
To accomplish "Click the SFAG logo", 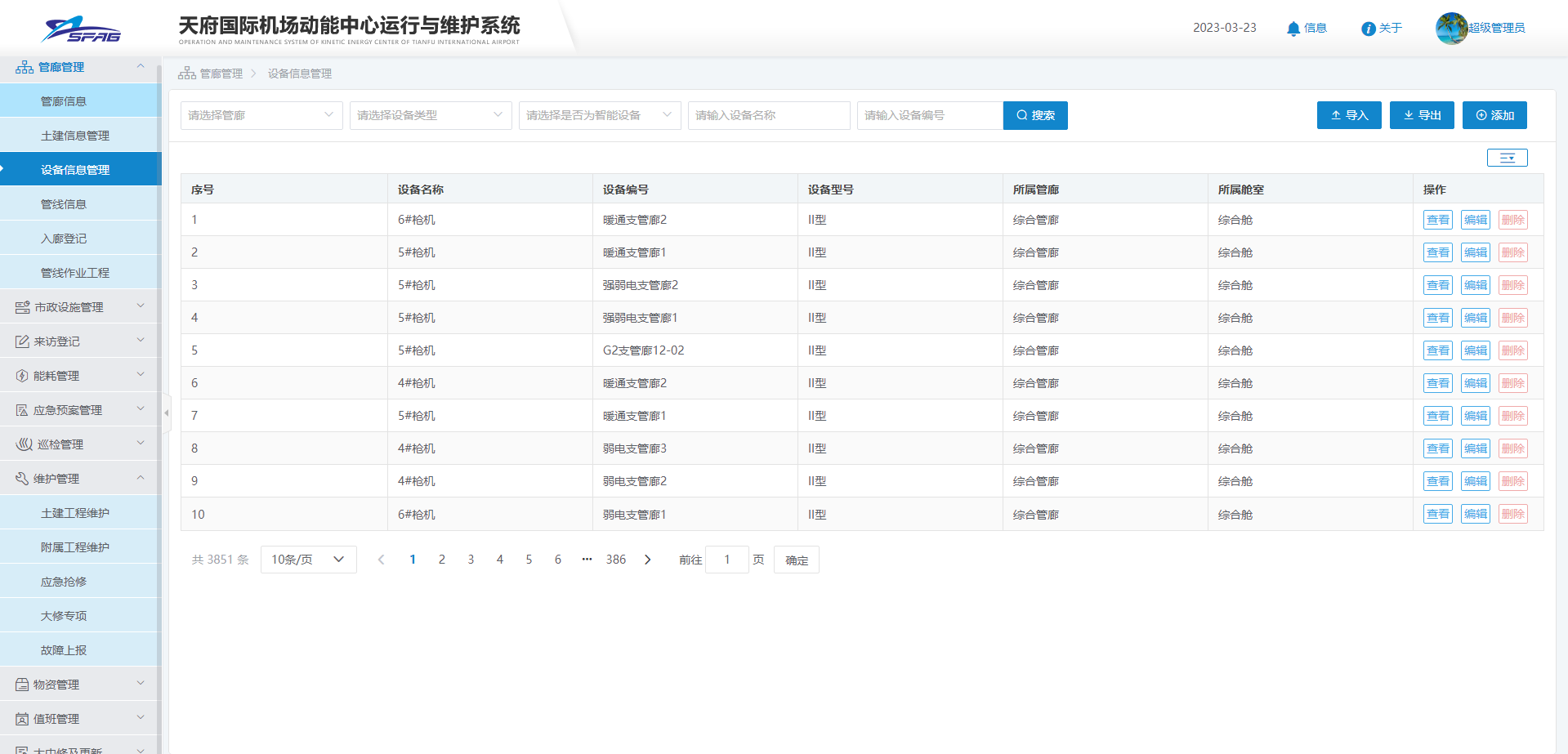I will coord(81,29).
